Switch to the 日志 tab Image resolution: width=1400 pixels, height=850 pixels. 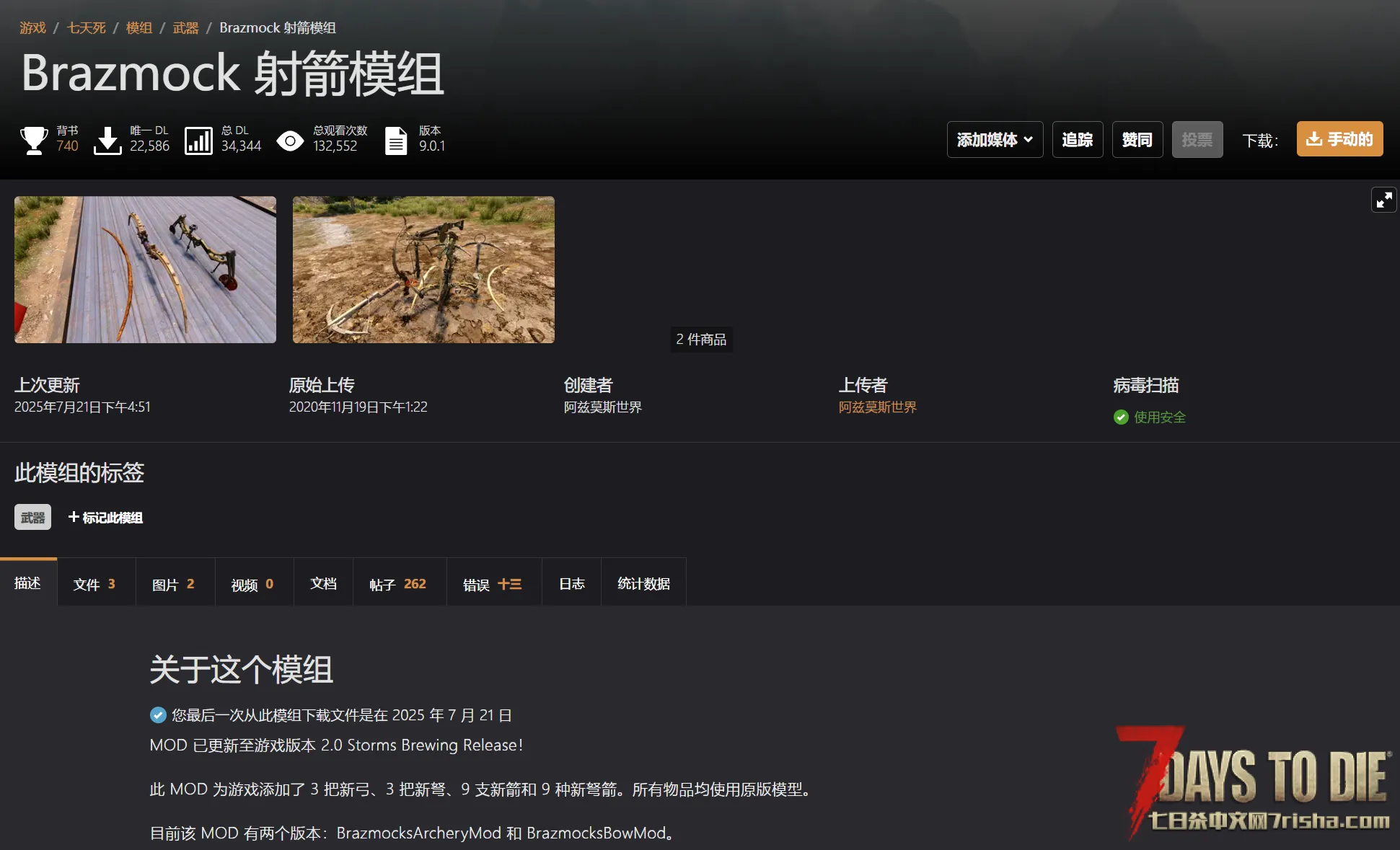572,583
